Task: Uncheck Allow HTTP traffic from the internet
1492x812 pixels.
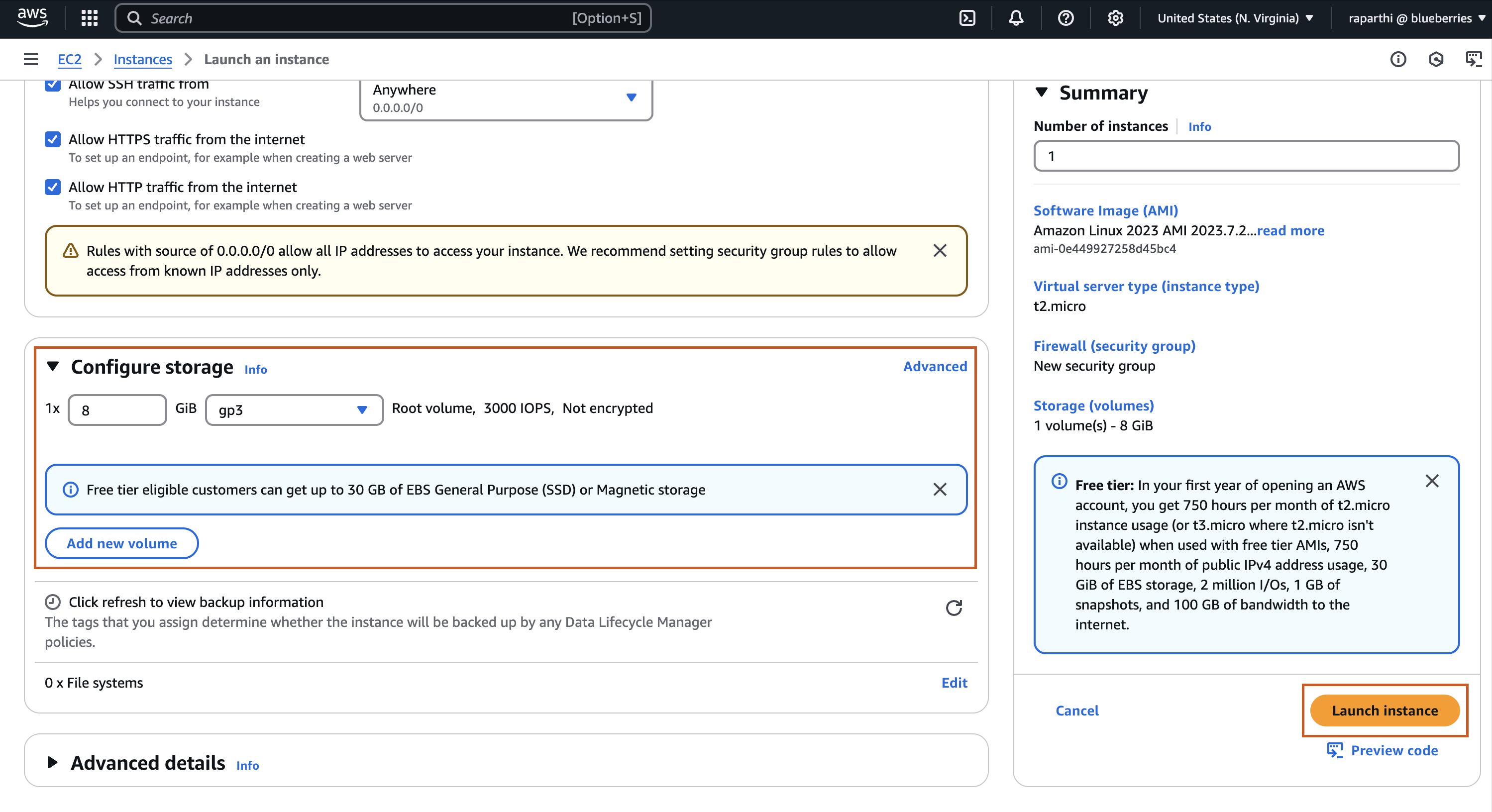Action: [x=53, y=187]
